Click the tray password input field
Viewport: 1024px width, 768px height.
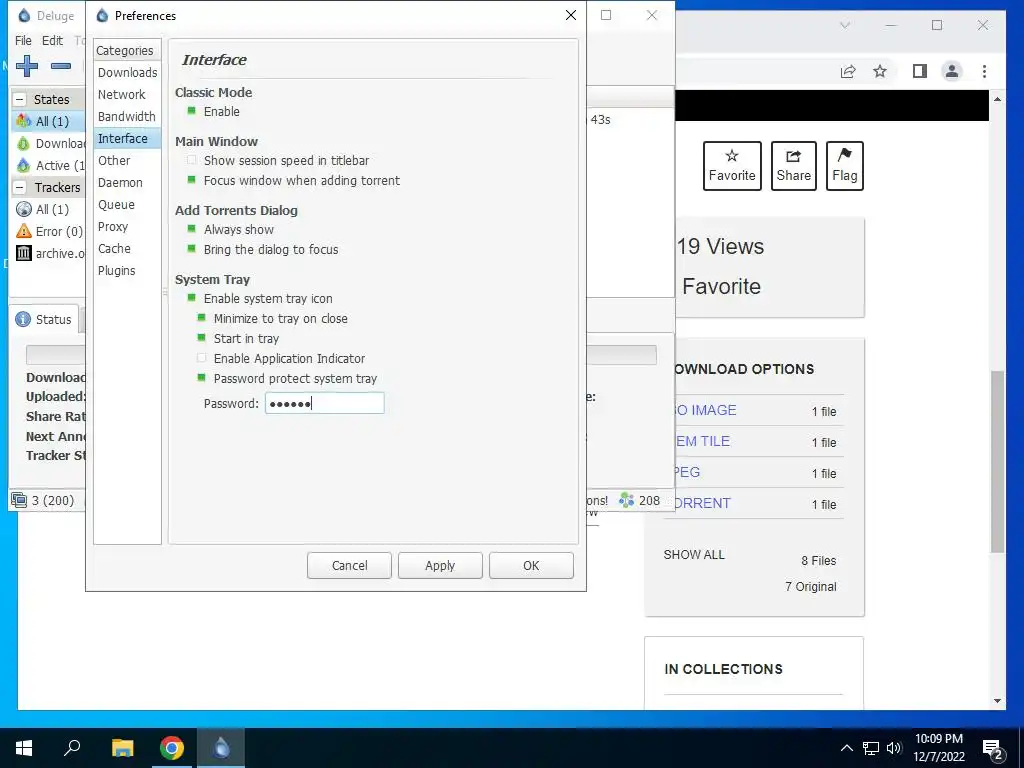(325, 404)
